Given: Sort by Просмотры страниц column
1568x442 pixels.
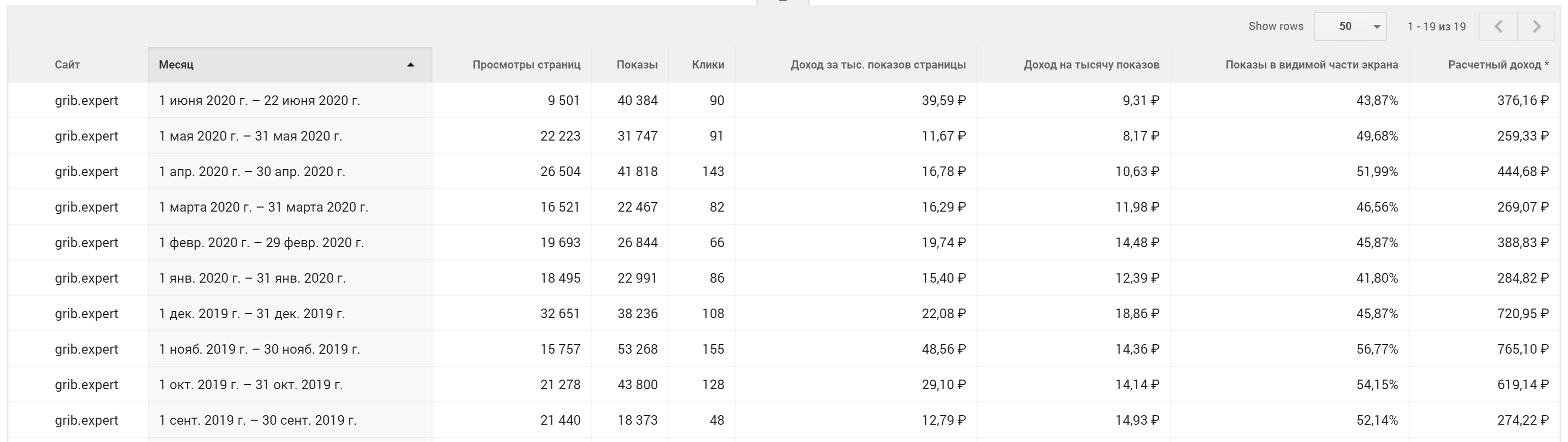Looking at the screenshot, I should coord(526,64).
